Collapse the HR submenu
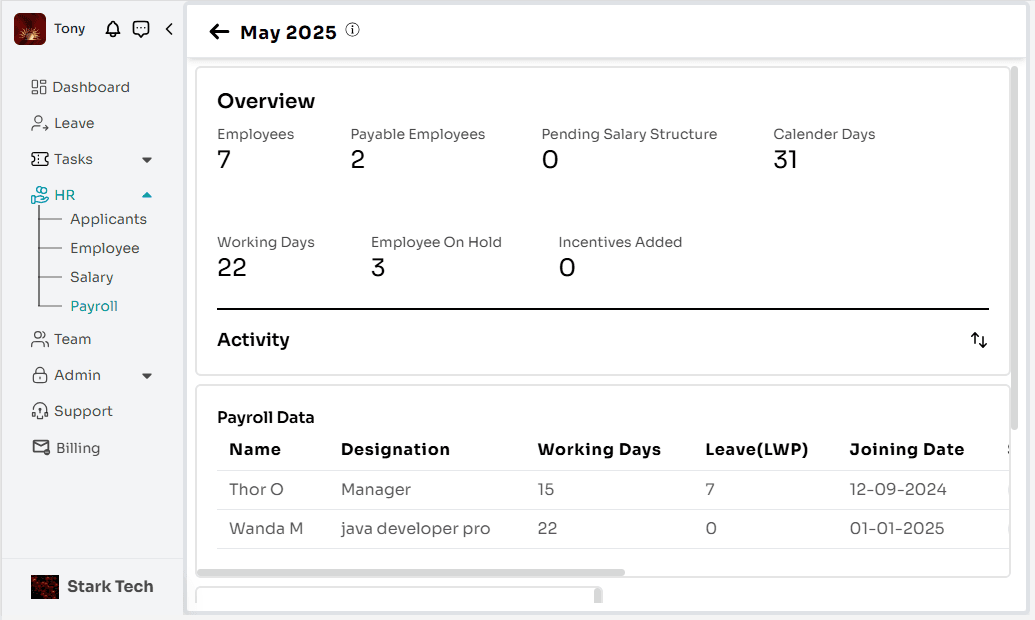The height and width of the screenshot is (620, 1035). click(x=147, y=194)
